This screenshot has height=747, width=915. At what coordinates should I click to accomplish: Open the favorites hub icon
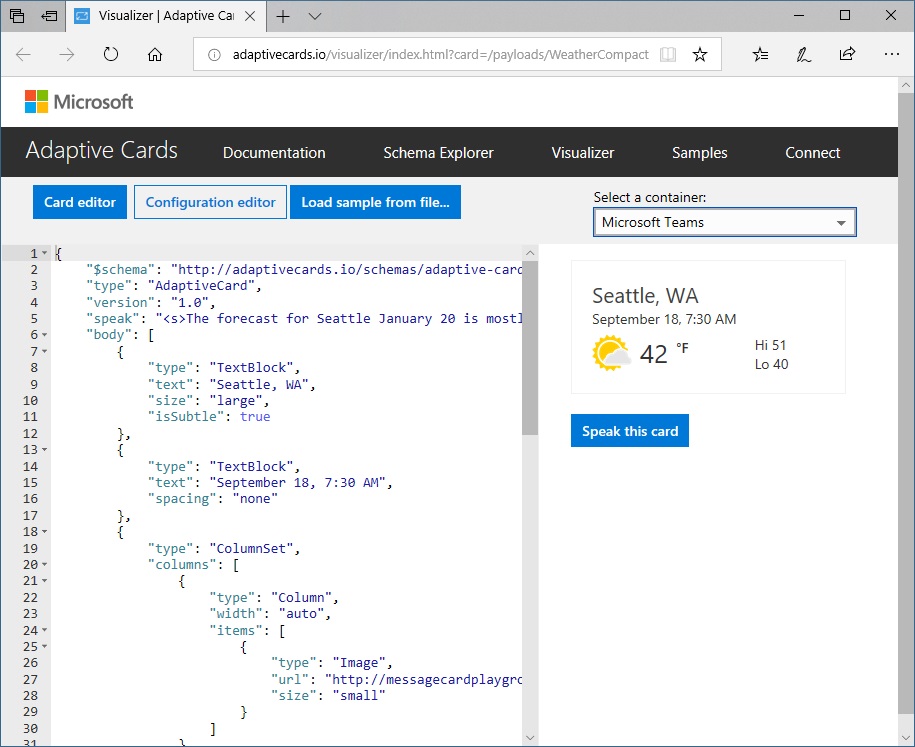click(761, 55)
